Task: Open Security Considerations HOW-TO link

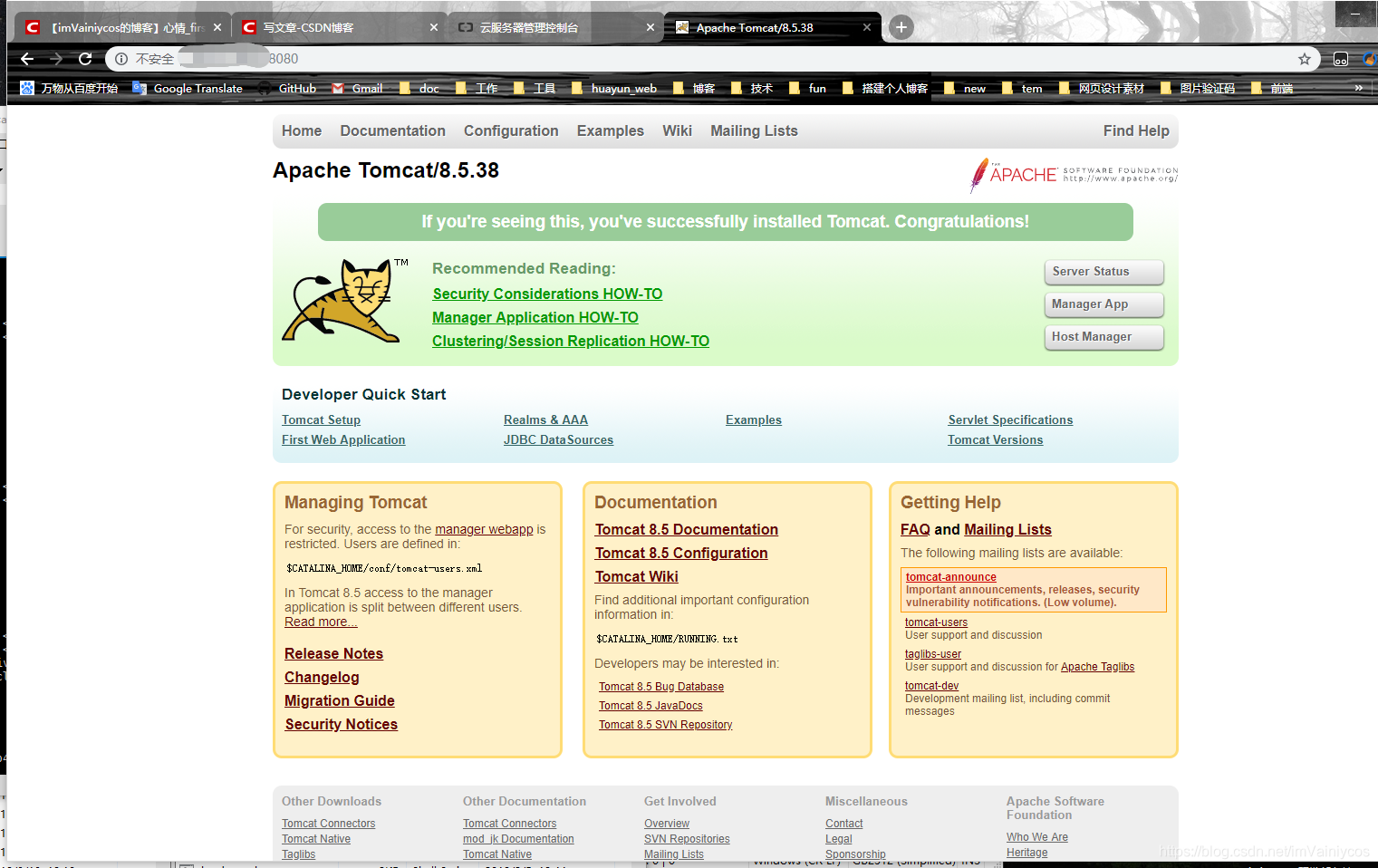Action: 547,294
